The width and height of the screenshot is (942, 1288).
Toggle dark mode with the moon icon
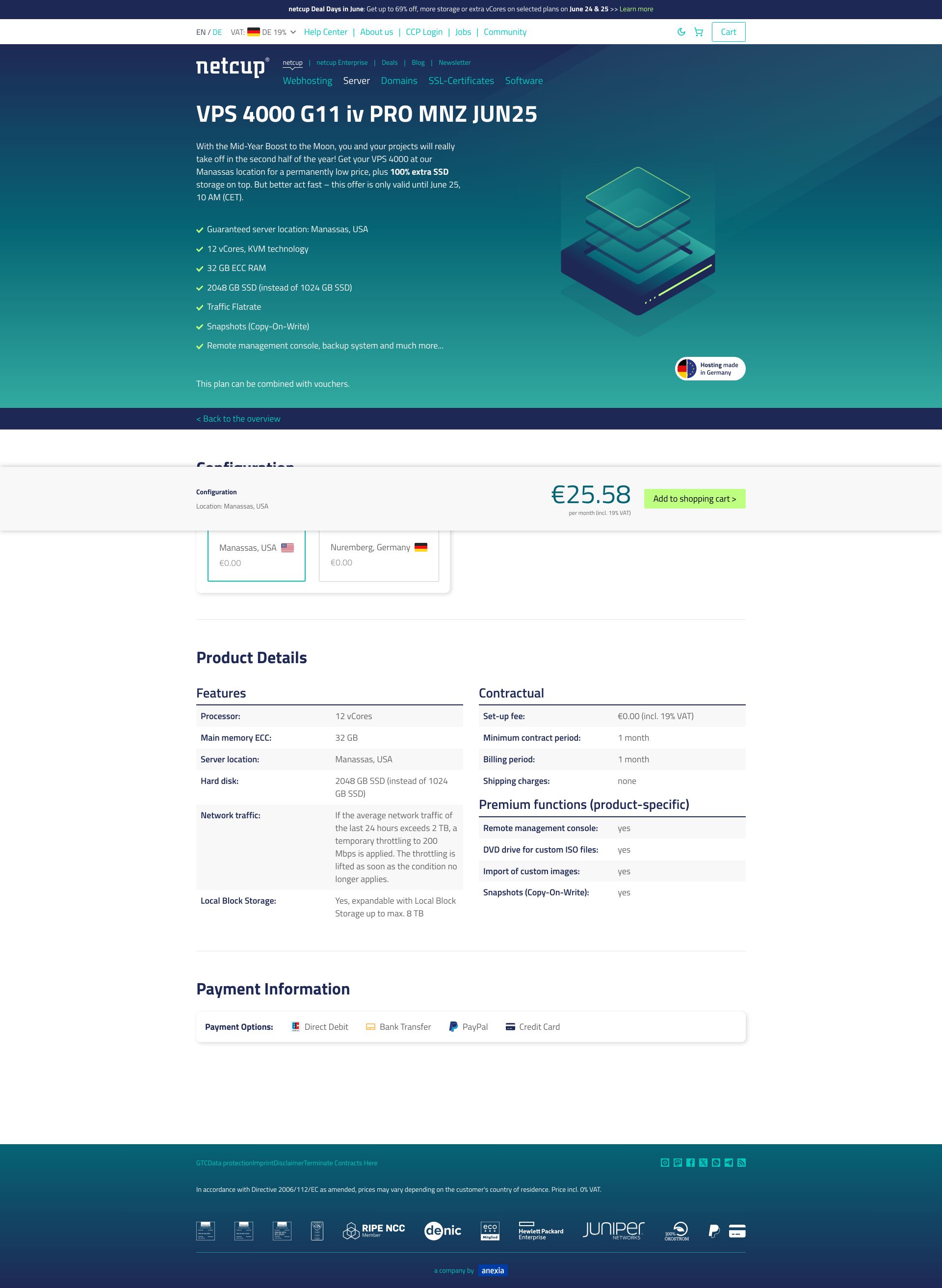pyautogui.click(x=681, y=32)
